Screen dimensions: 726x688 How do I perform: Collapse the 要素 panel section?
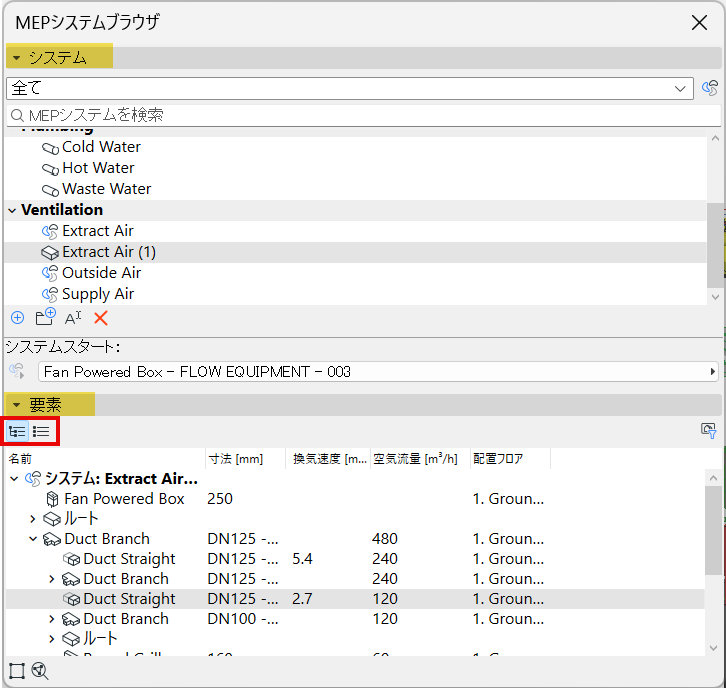point(17,405)
